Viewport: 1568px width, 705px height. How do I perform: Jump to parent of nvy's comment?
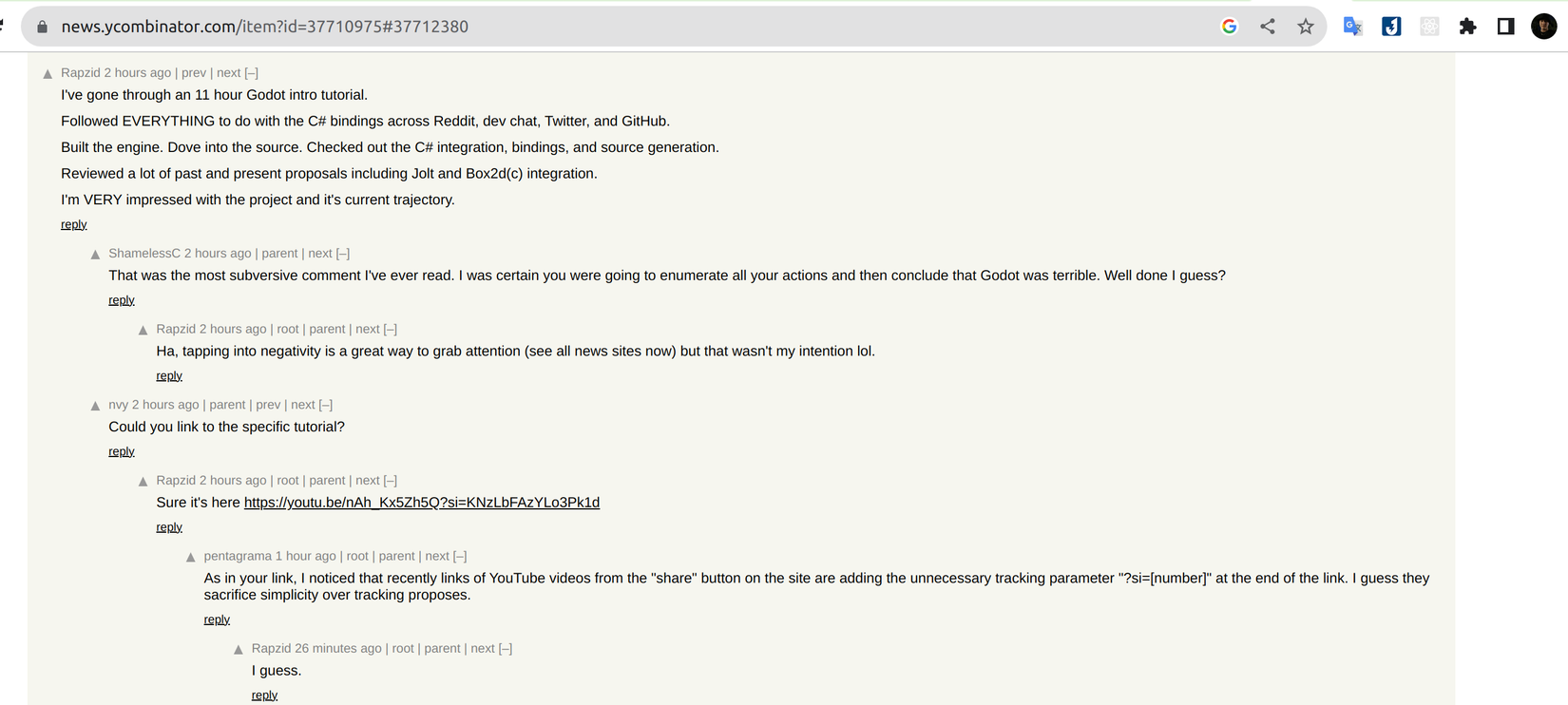(x=227, y=405)
